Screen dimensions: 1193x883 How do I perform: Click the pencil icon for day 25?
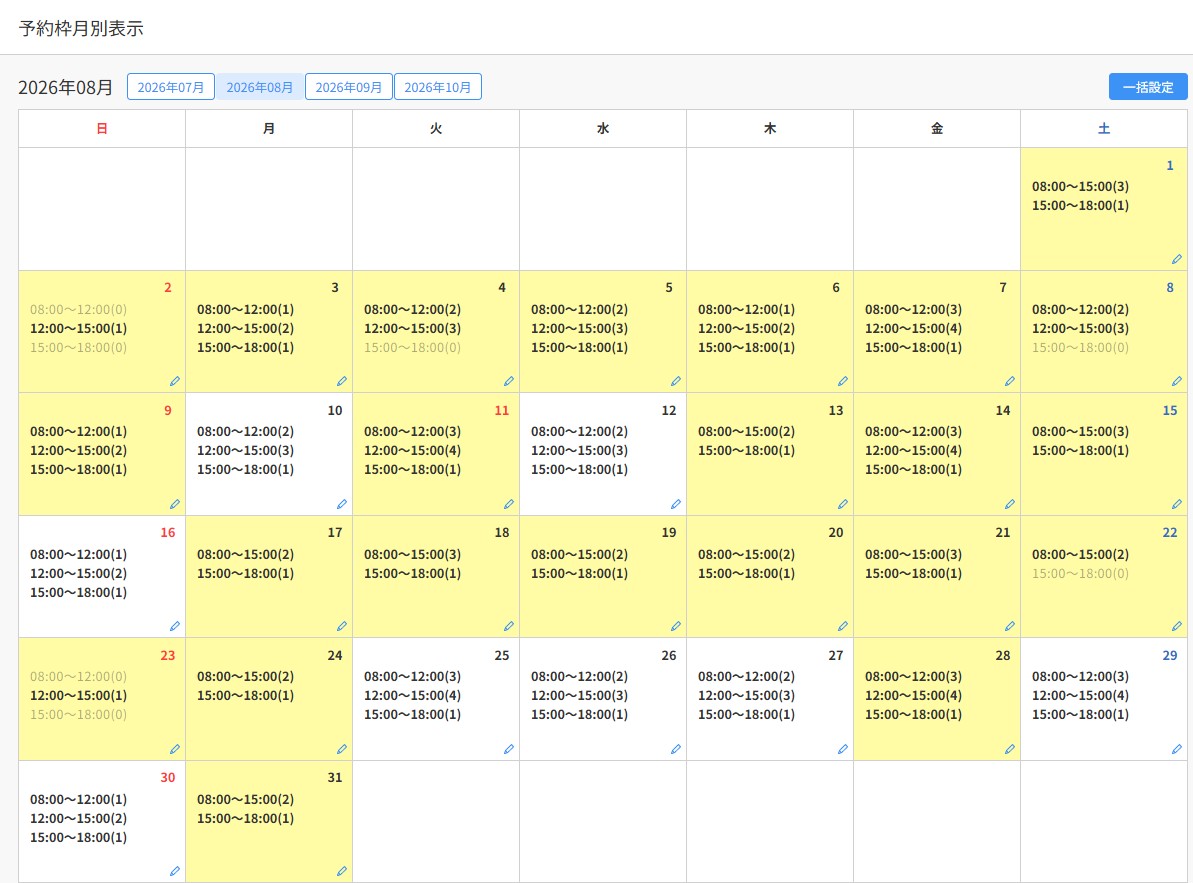[508, 749]
